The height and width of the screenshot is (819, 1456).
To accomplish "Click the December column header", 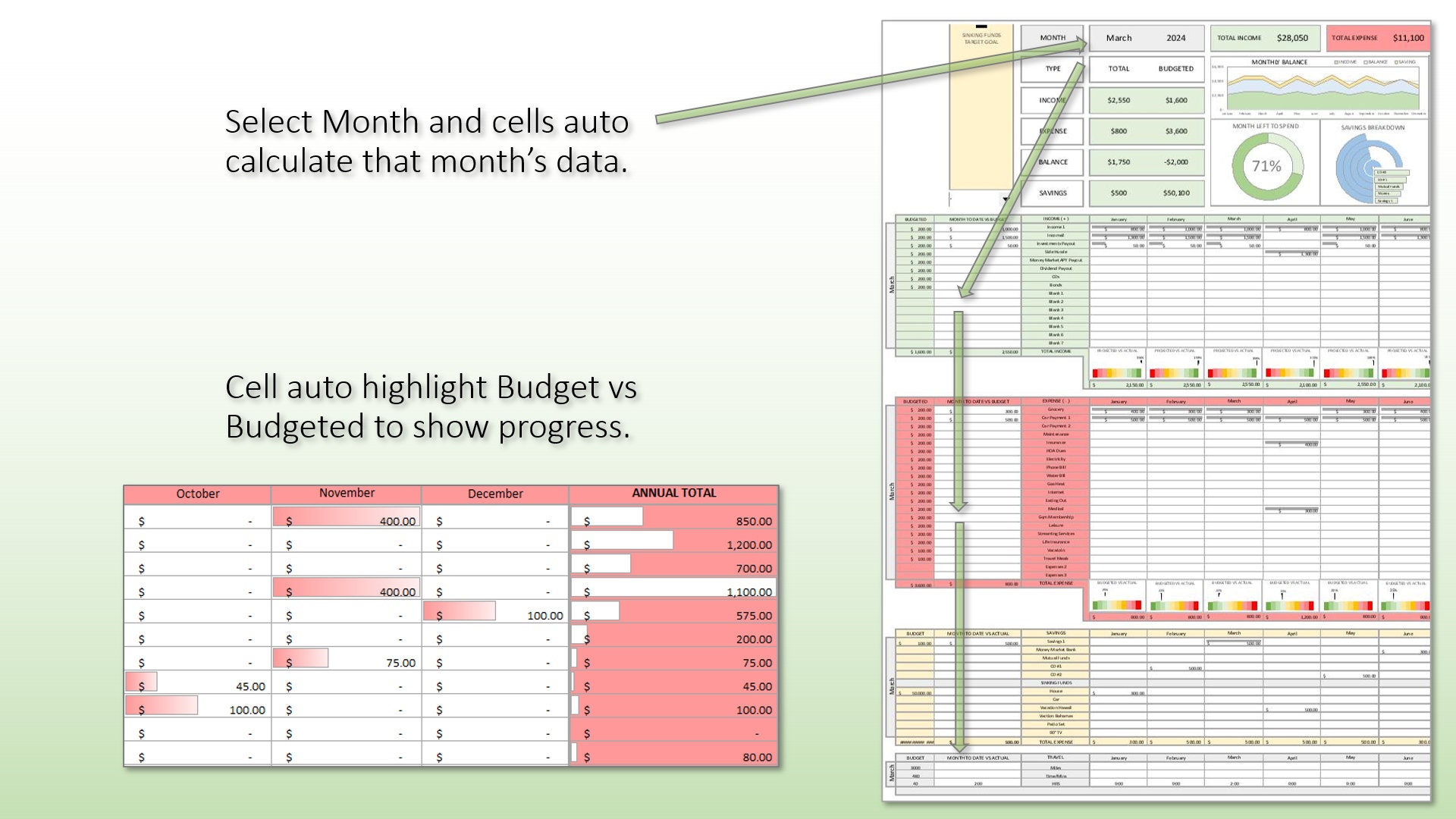I will [495, 494].
